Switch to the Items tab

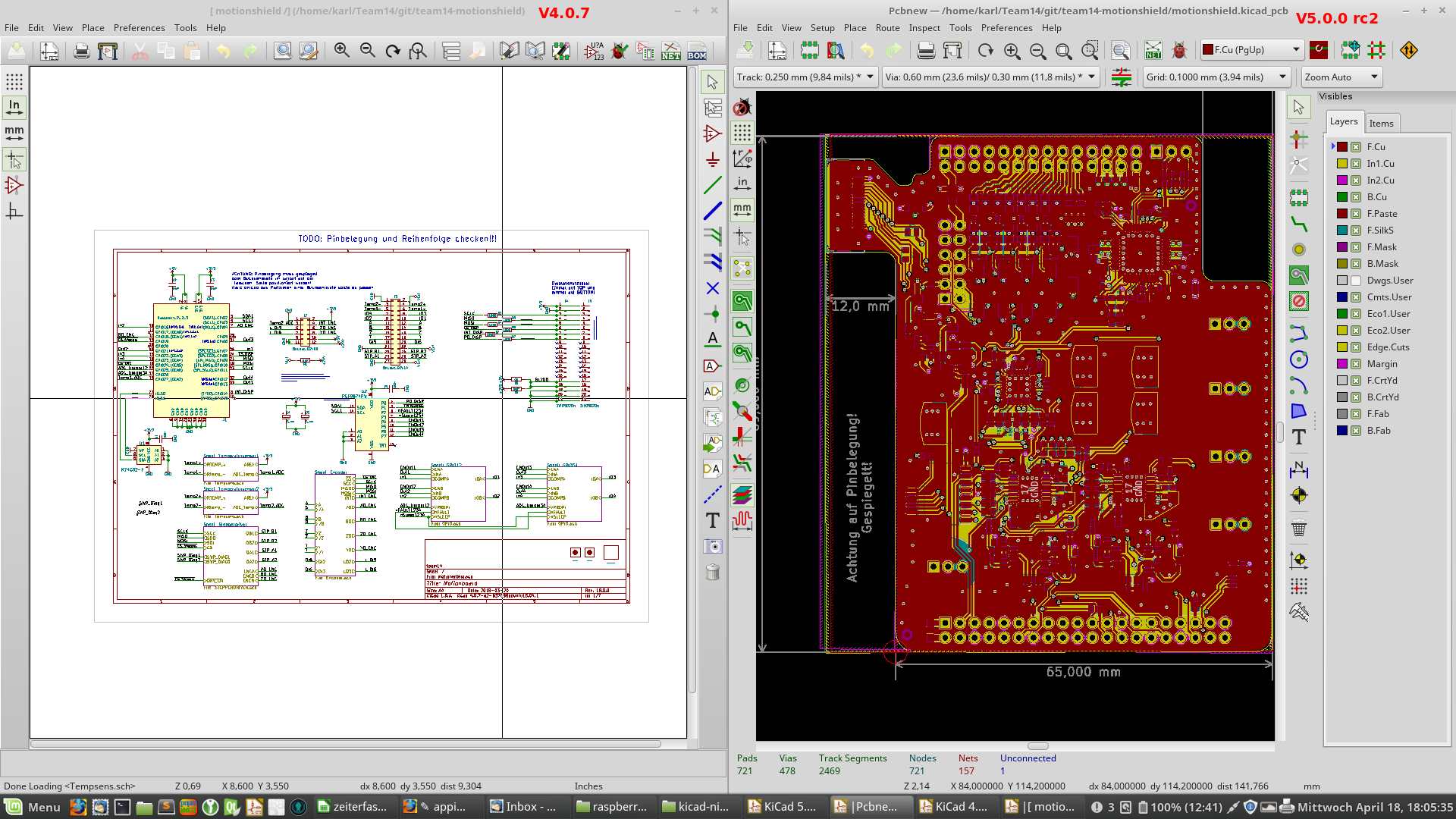pos(1381,124)
